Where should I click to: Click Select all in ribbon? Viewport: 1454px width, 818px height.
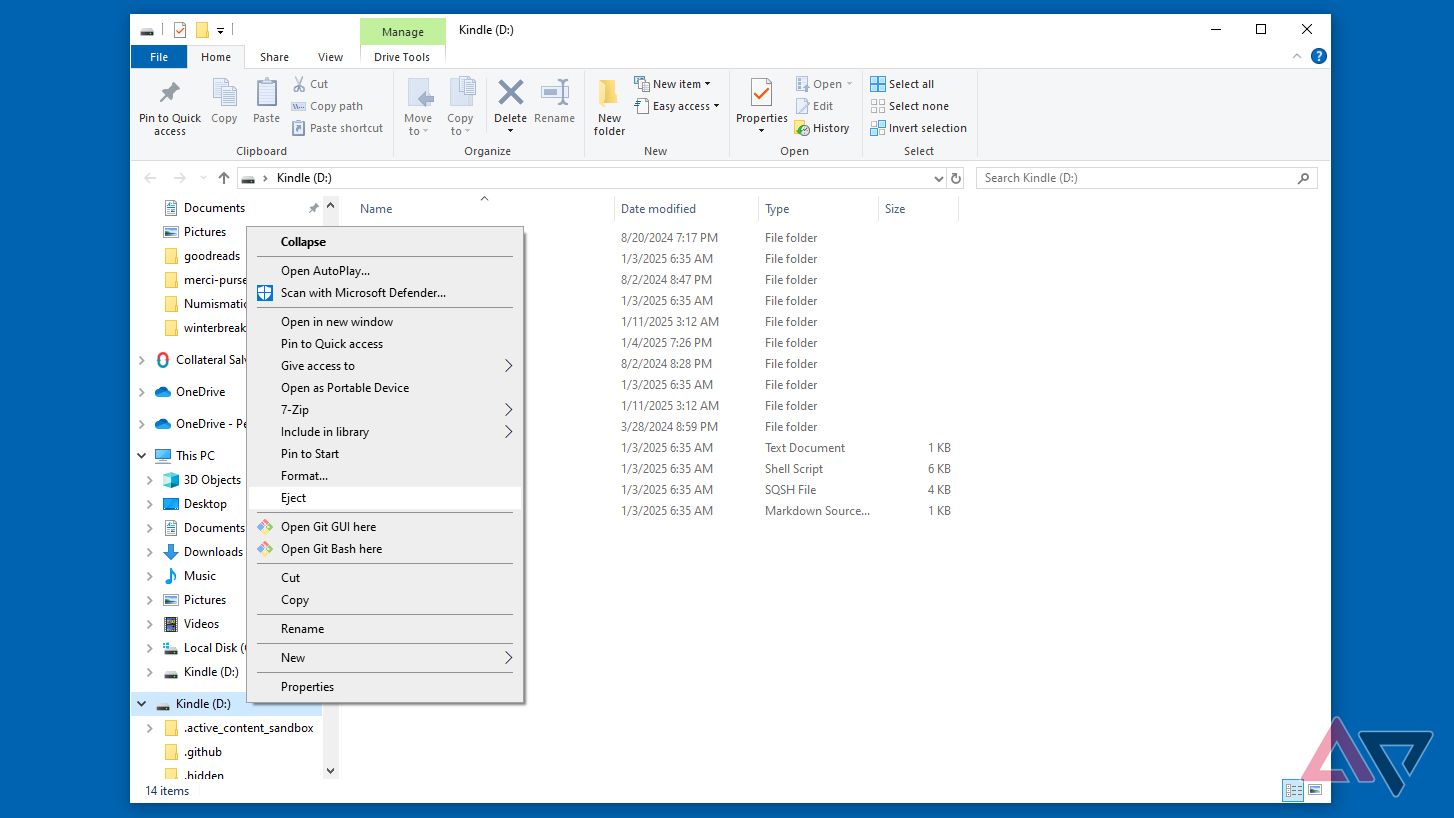[902, 84]
